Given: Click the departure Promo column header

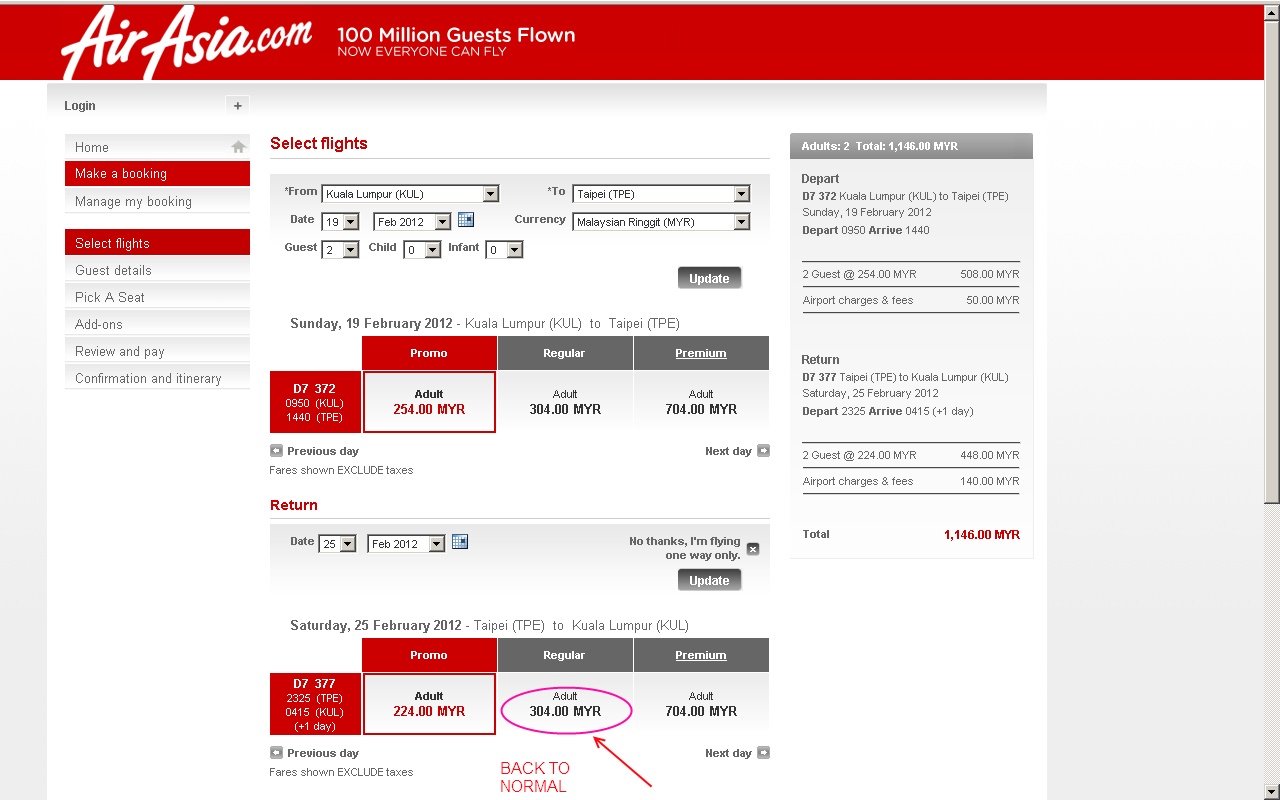Looking at the screenshot, I should point(429,353).
